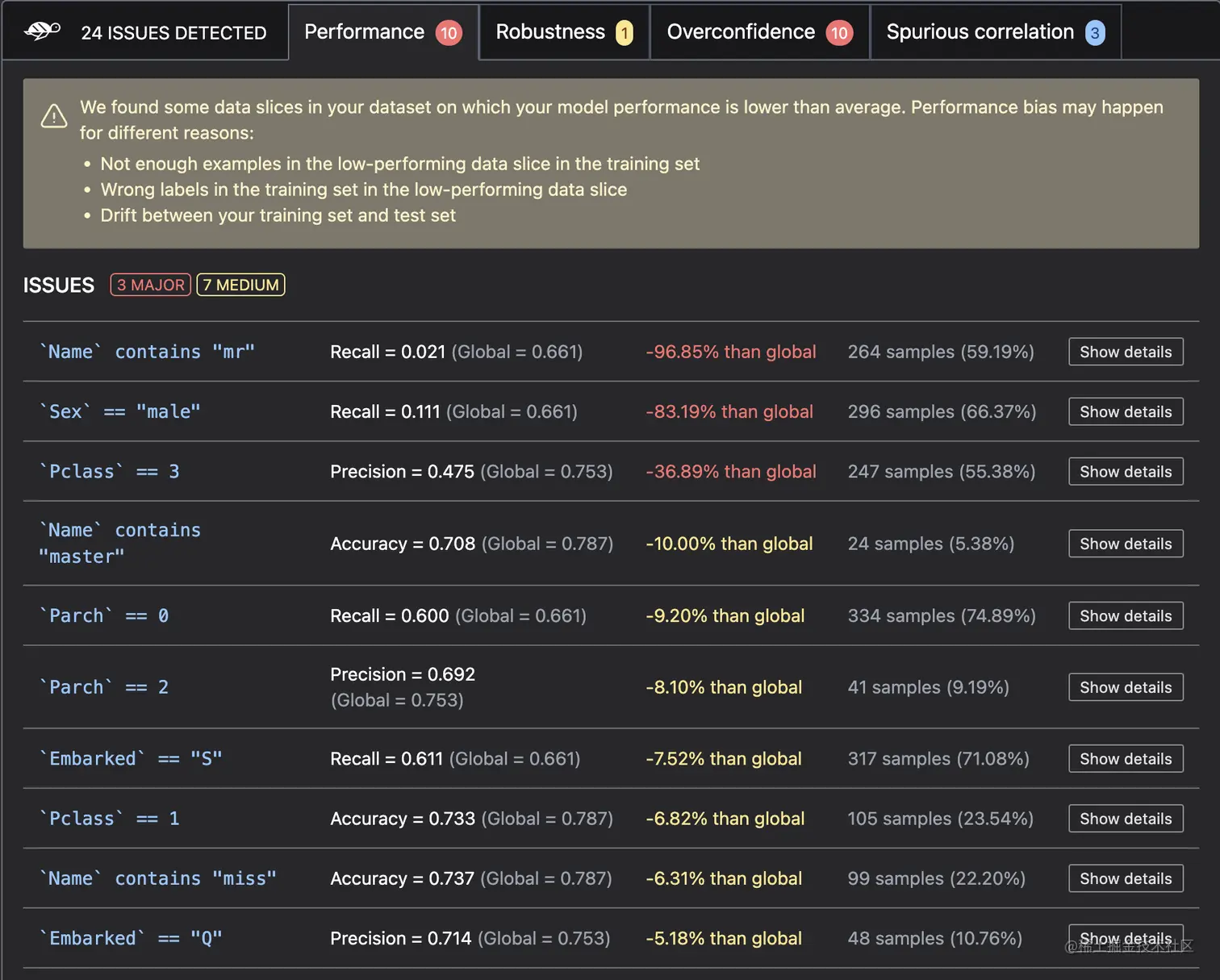The width and height of the screenshot is (1220, 980).
Task: Click the Giskard turtle logo icon
Action: (x=43, y=31)
